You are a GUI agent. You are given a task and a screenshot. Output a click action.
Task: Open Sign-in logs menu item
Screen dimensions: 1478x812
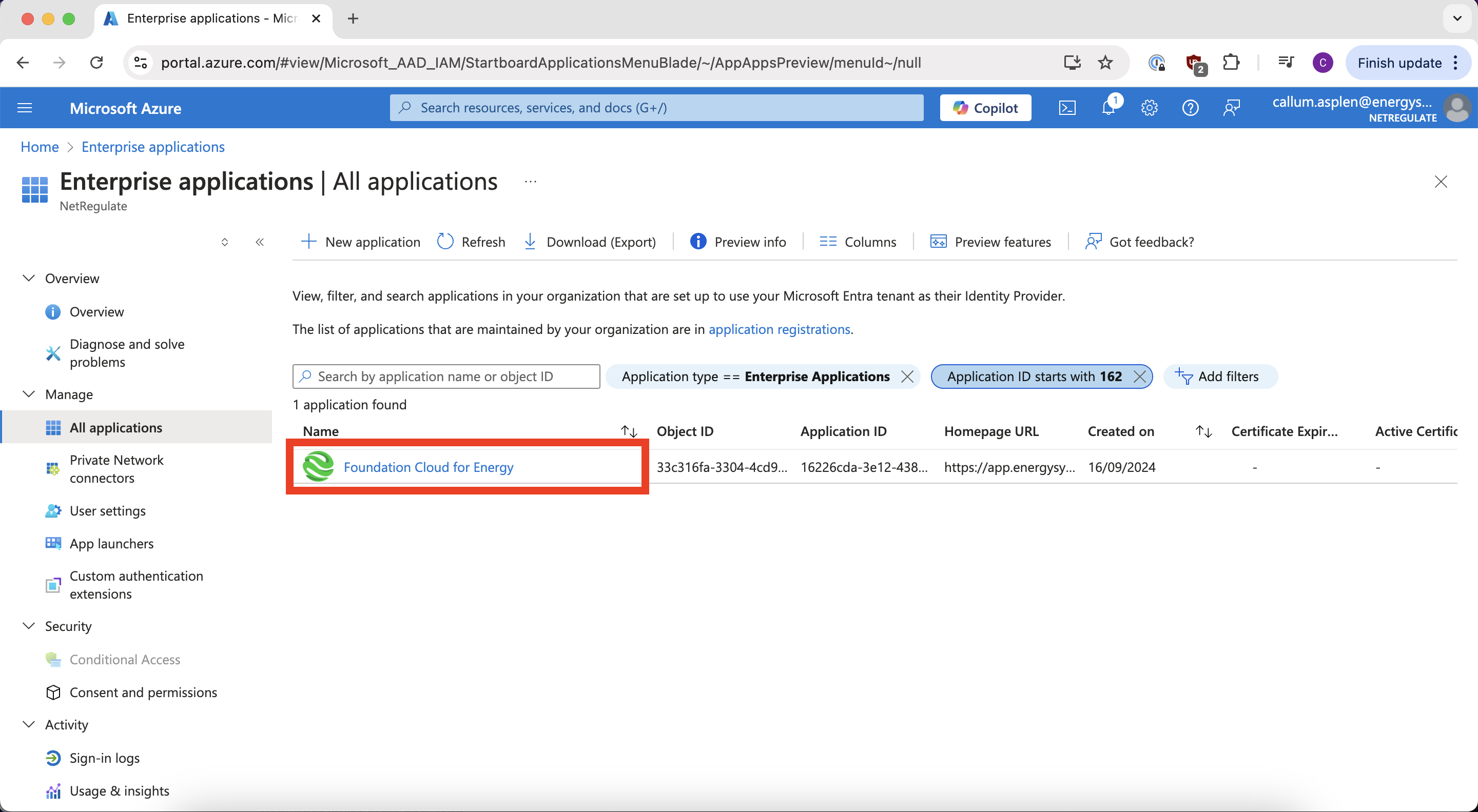[104, 758]
